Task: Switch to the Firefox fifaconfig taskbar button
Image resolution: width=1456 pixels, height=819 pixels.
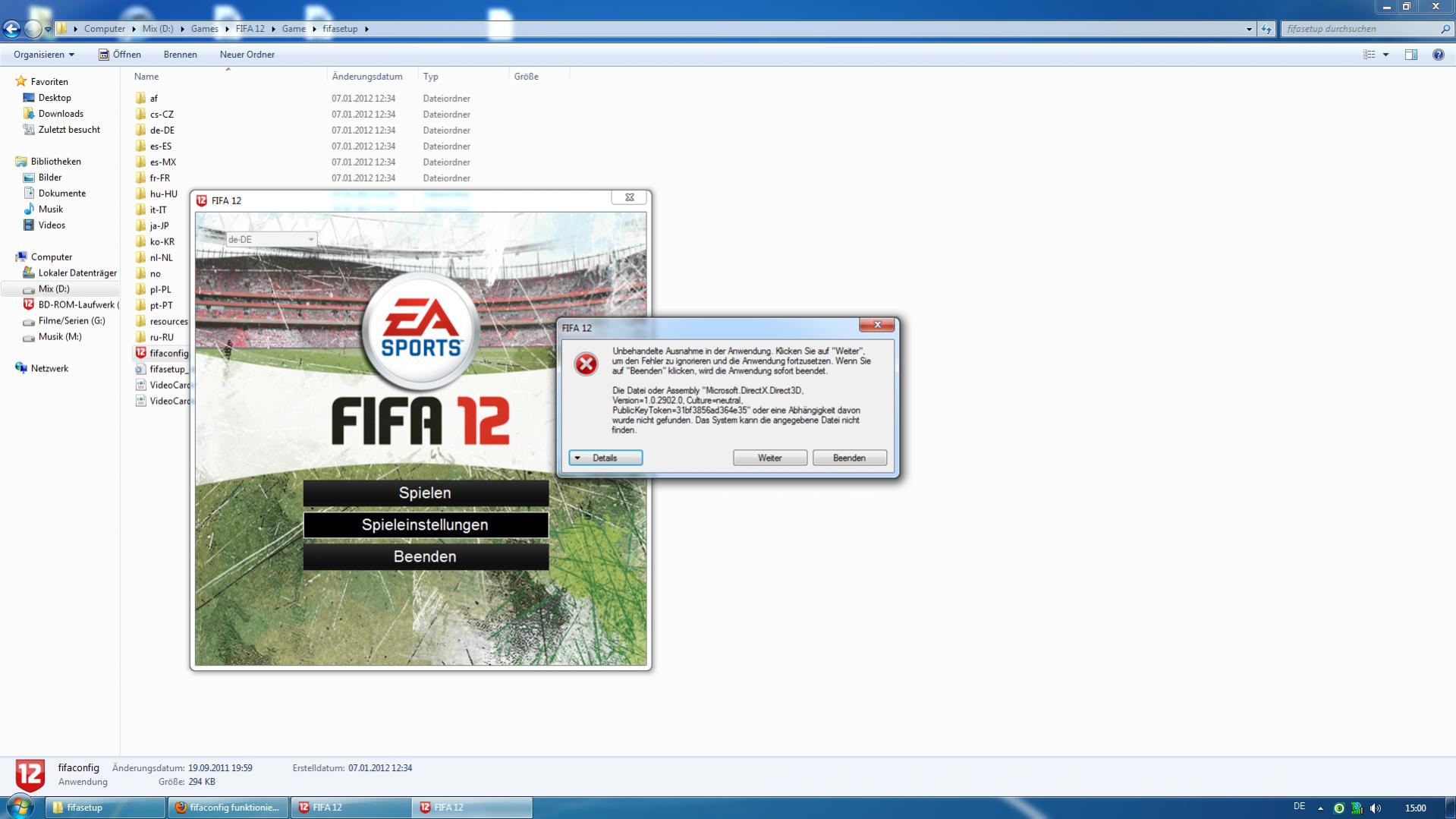Action: click(x=228, y=807)
